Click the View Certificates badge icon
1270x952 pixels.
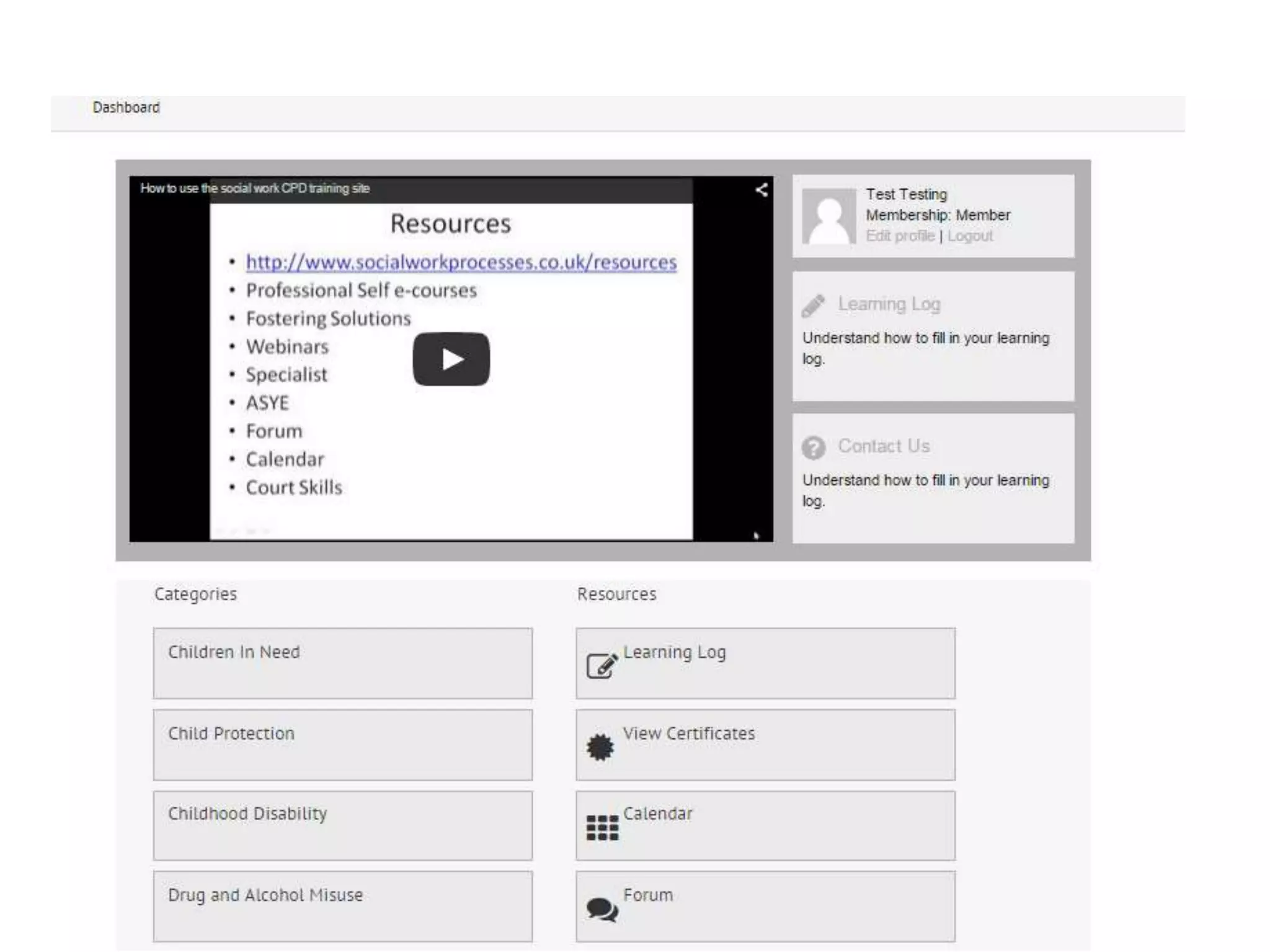600,747
